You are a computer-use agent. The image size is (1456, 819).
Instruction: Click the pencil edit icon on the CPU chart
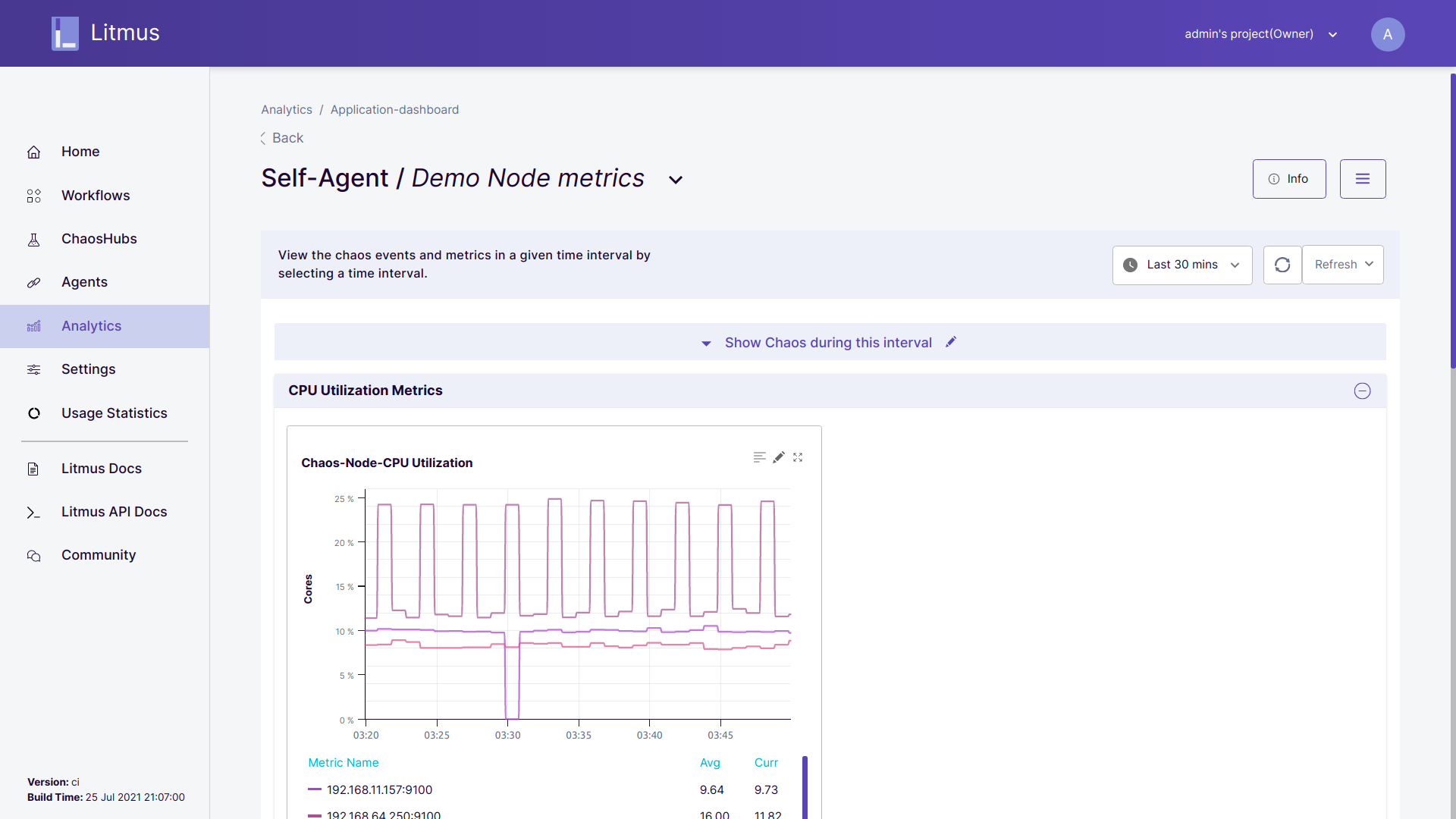779,457
